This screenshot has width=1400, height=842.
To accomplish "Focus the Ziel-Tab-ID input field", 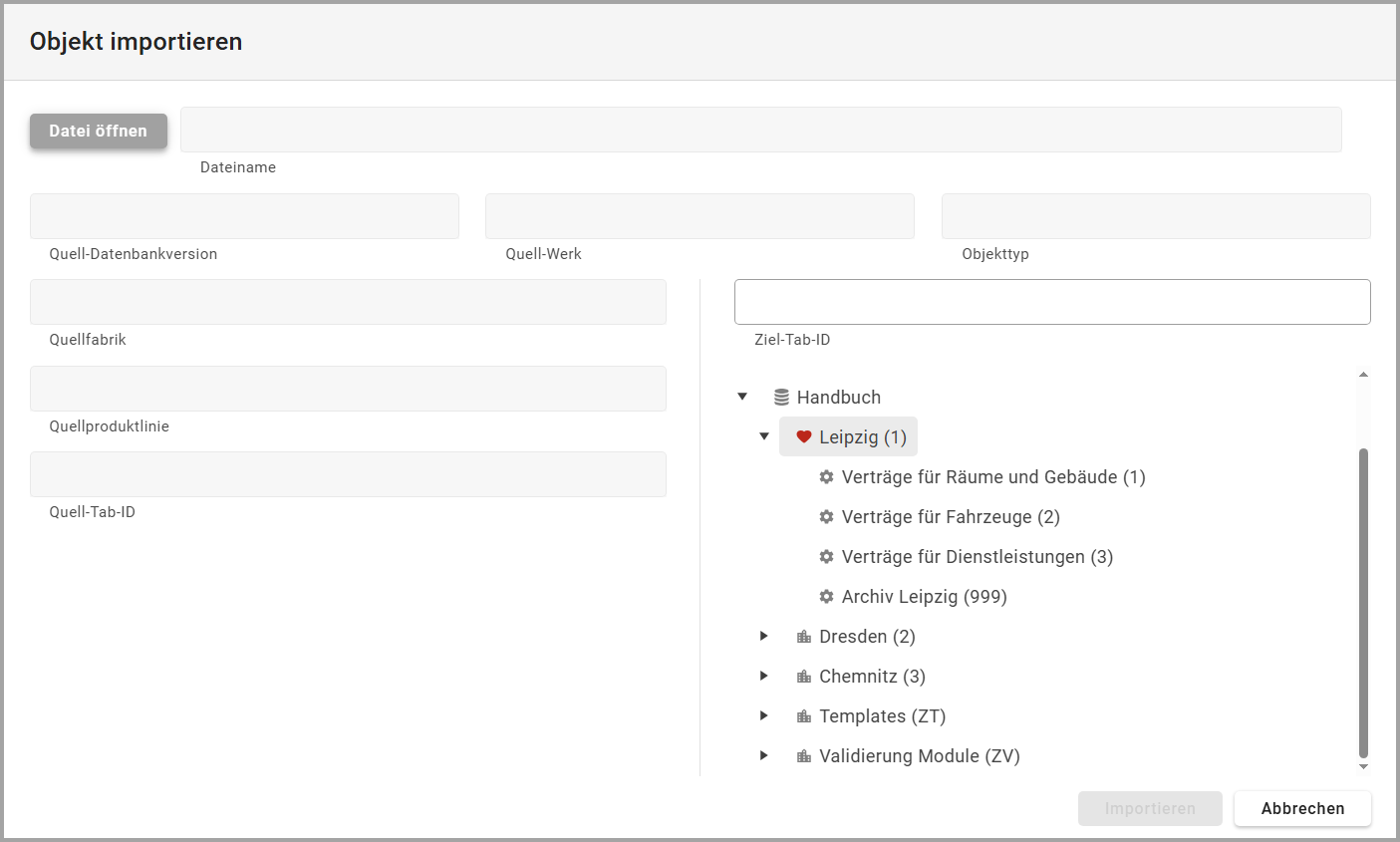I will (x=1052, y=302).
